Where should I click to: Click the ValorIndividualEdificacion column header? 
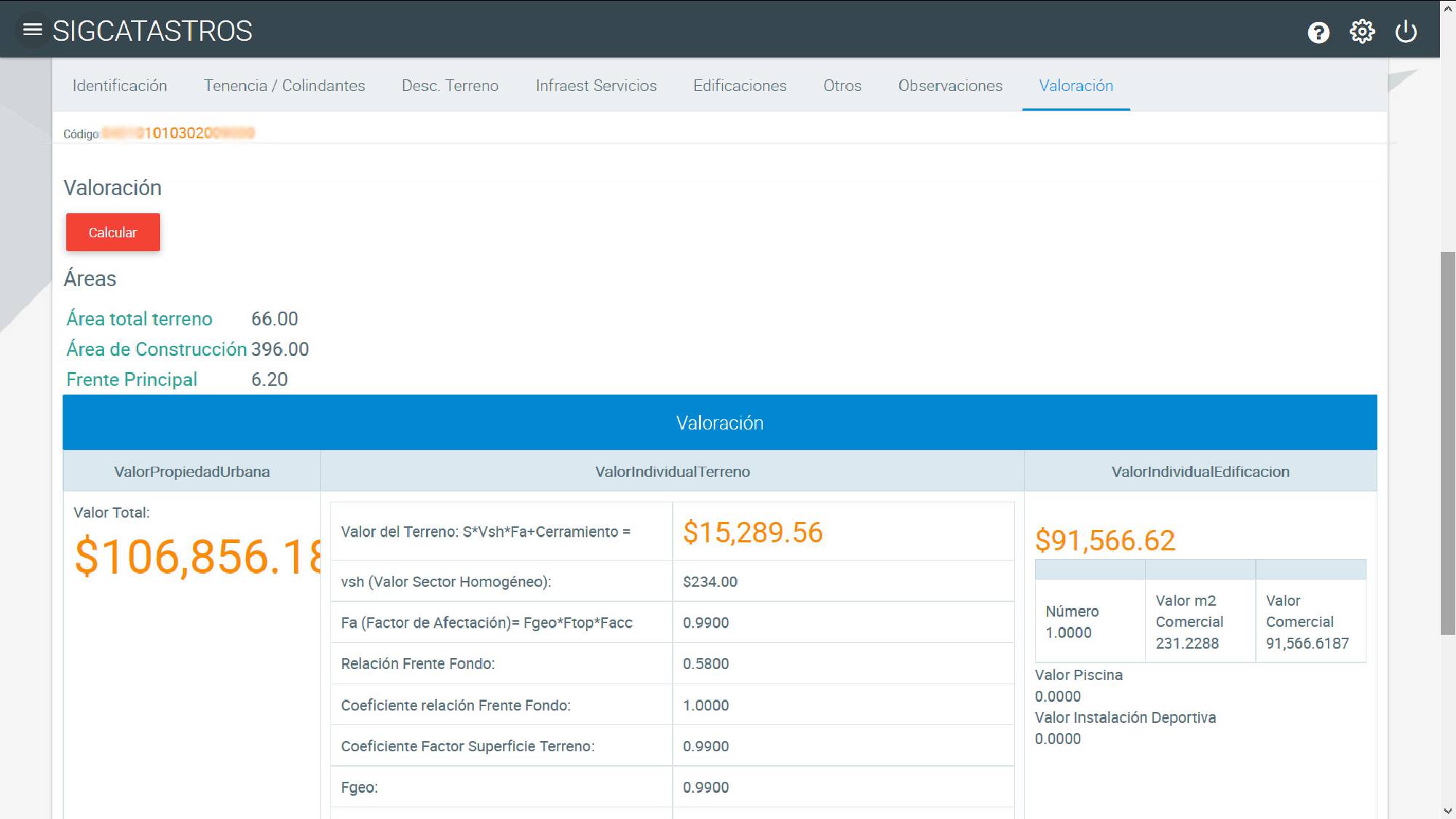coord(1200,471)
